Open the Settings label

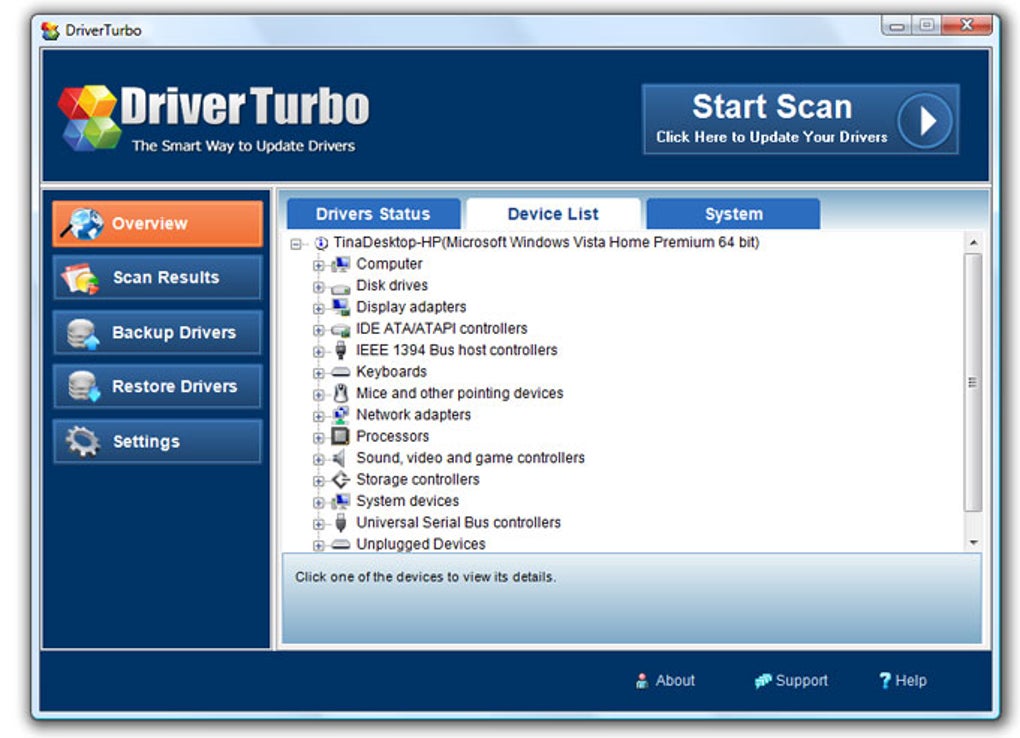[x=146, y=442]
